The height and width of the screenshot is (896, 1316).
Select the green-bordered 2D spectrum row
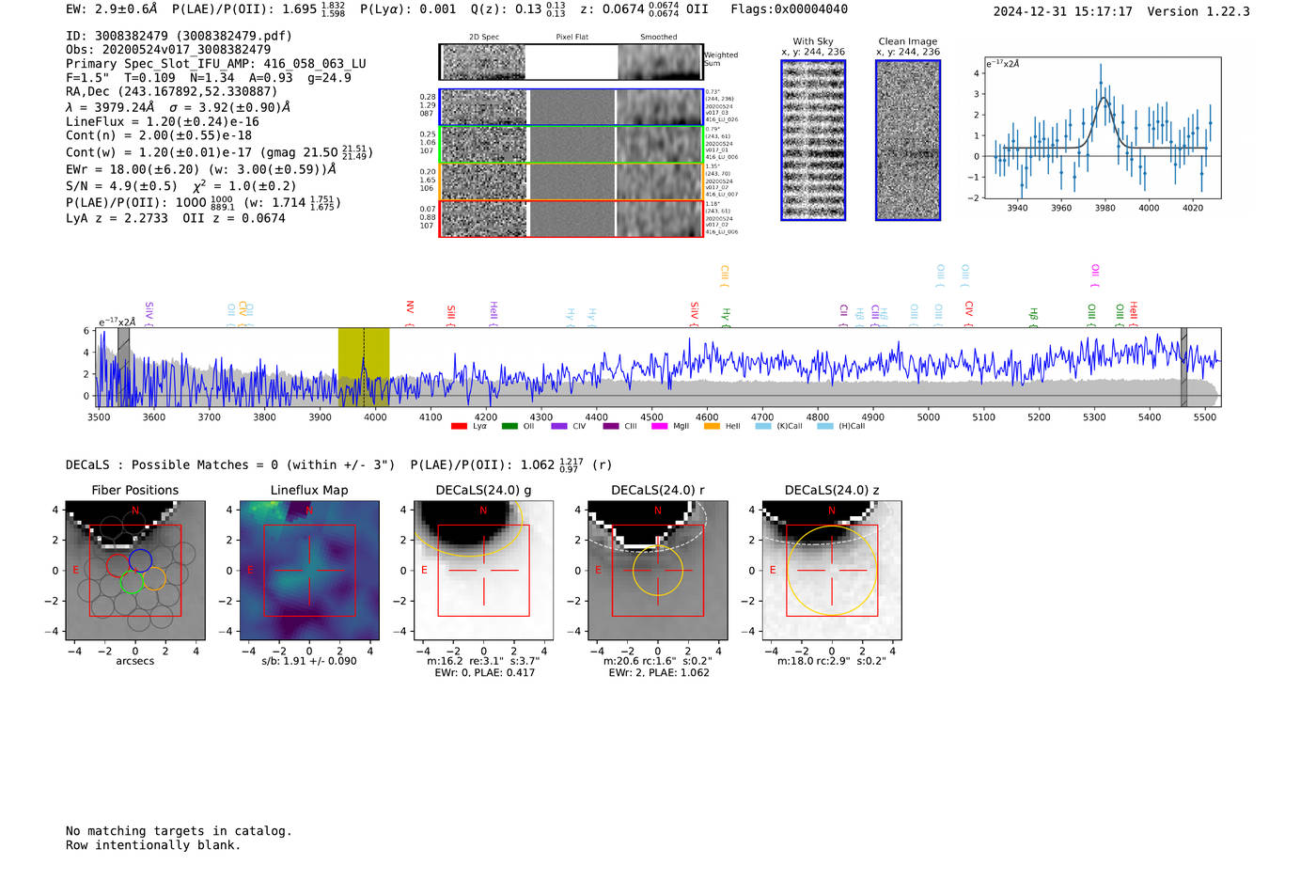pos(571,145)
